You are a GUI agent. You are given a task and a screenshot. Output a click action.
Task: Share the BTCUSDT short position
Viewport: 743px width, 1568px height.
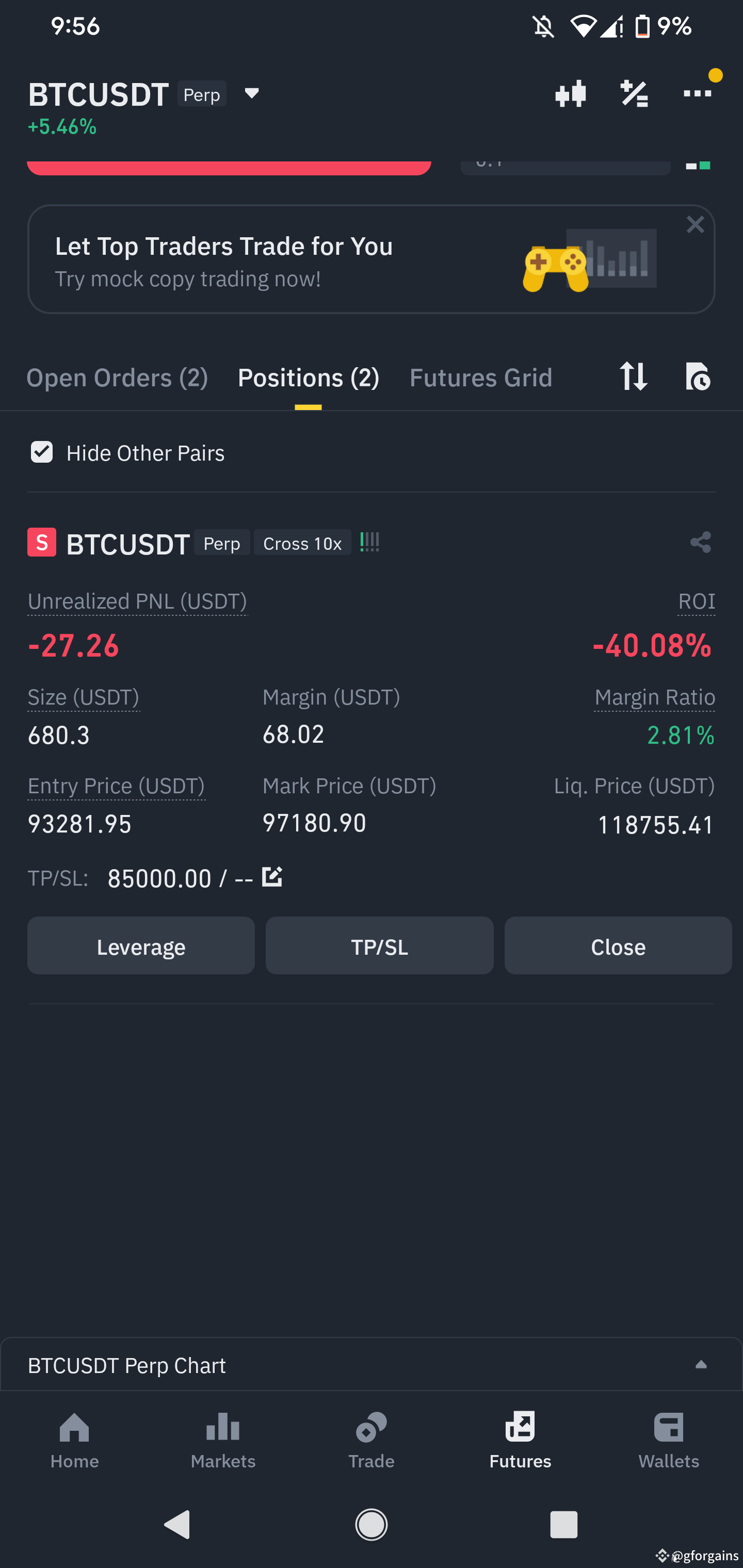click(x=699, y=542)
